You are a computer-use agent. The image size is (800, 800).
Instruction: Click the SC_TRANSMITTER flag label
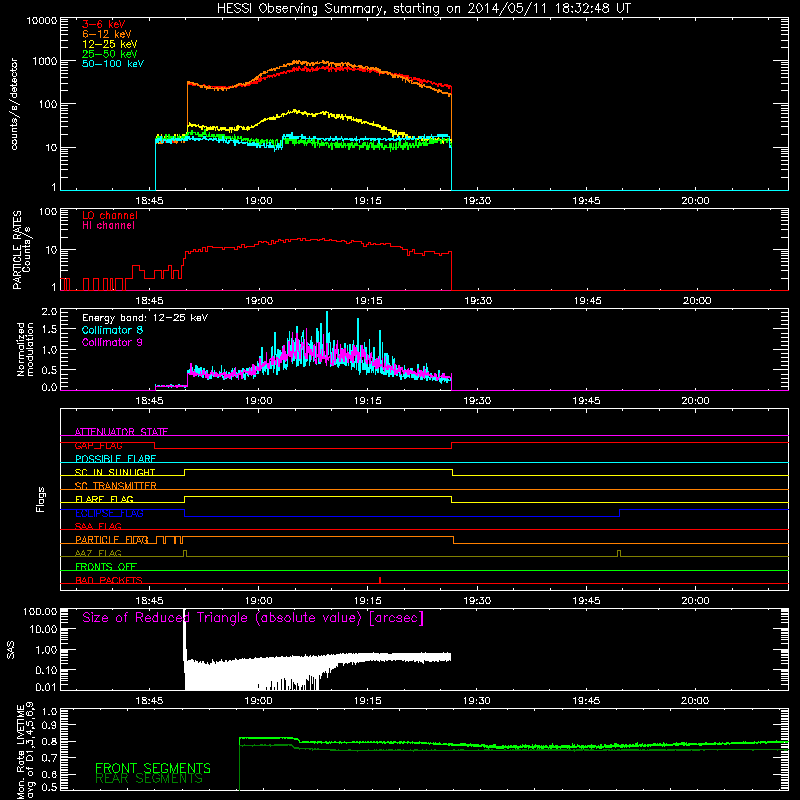coord(116,486)
